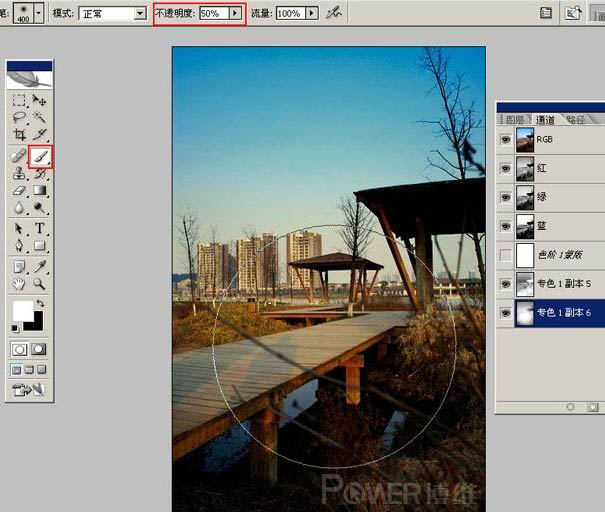Screen dimensions: 605x512
Task: Open the brush preset picker dropdown
Action: [39, 14]
